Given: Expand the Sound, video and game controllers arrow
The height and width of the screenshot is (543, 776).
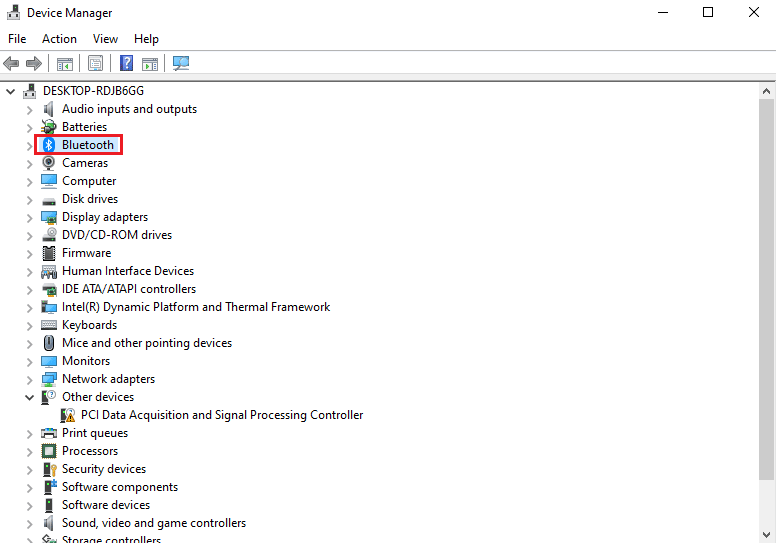Looking at the screenshot, I should [30, 524].
